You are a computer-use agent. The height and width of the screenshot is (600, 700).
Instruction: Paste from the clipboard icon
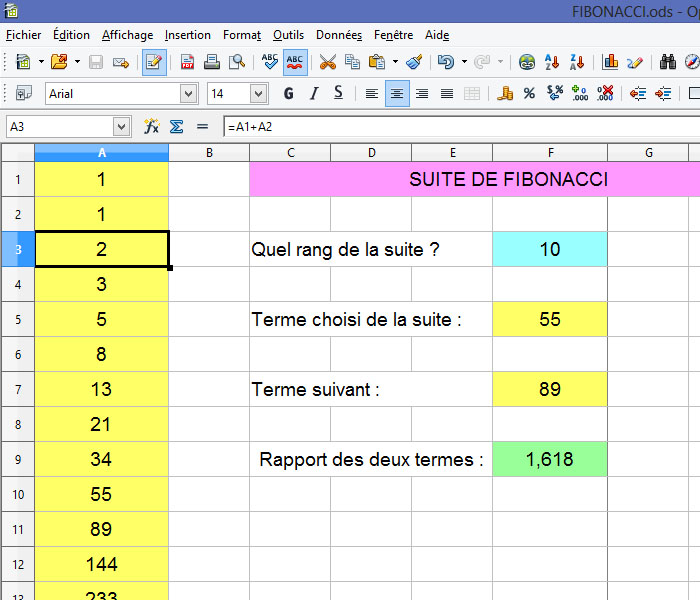[x=377, y=62]
